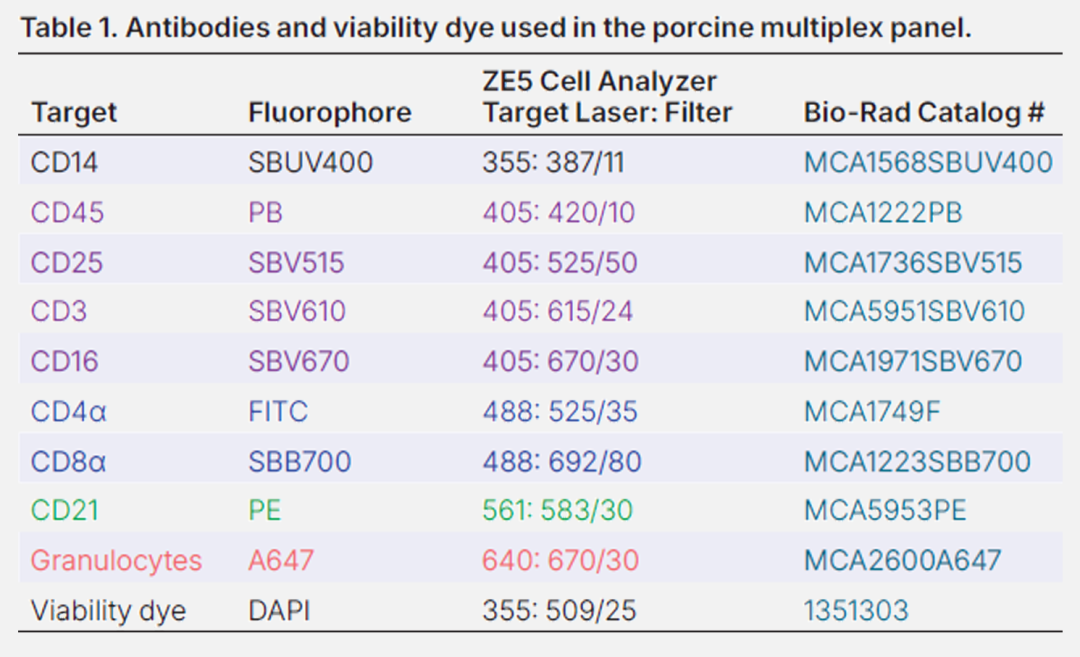Open the MCA1971SBV670 catalog link
The width and height of the screenshot is (1080, 657).
(913, 362)
